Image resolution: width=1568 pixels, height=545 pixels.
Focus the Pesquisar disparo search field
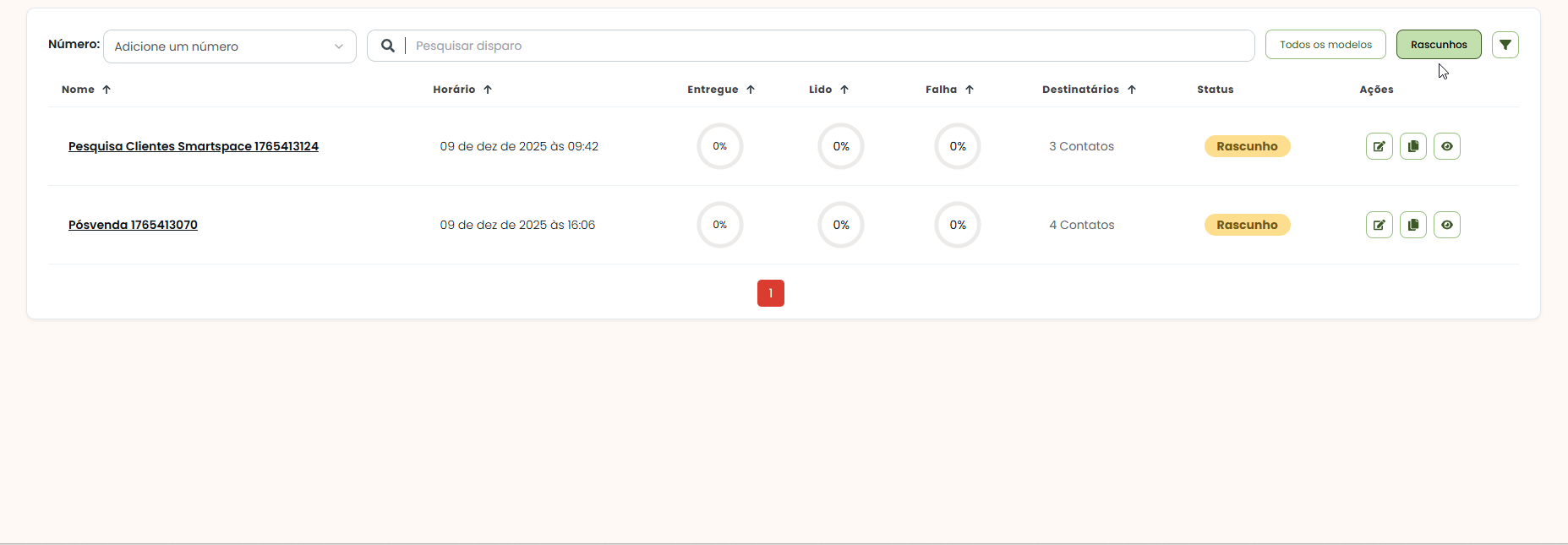click(828, 46)
